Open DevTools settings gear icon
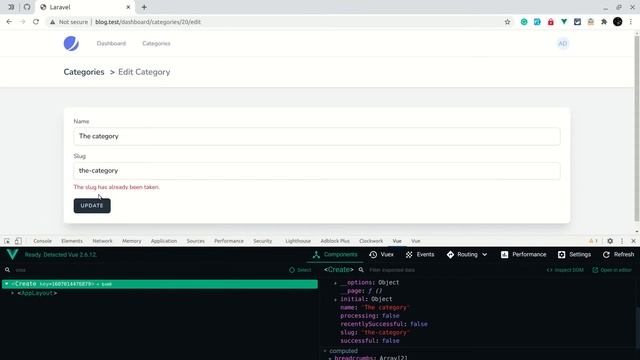Screen dimensions: 640x360 coord(610,241)
